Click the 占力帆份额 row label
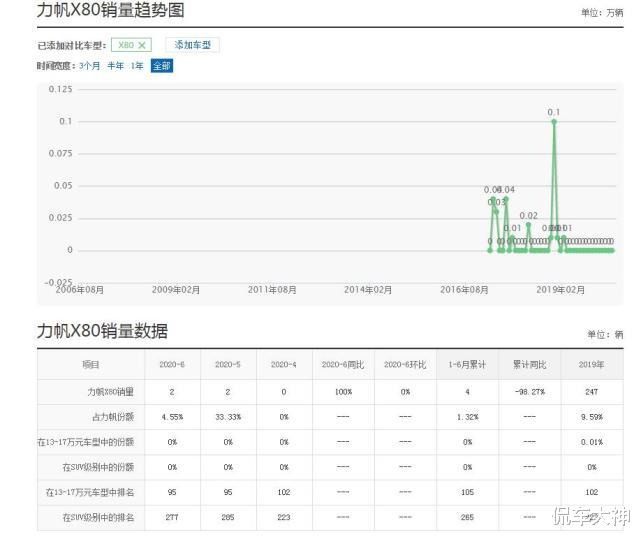 113,417
